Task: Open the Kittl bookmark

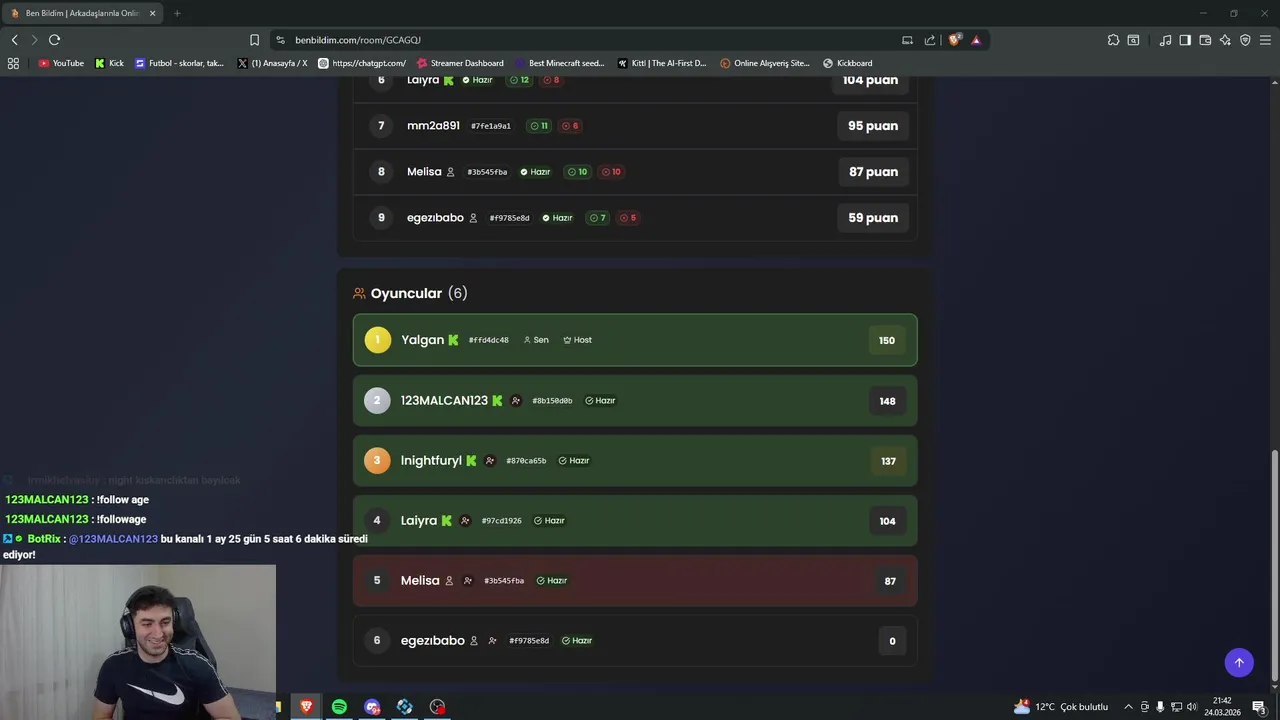Action: (x=662, y=63)
